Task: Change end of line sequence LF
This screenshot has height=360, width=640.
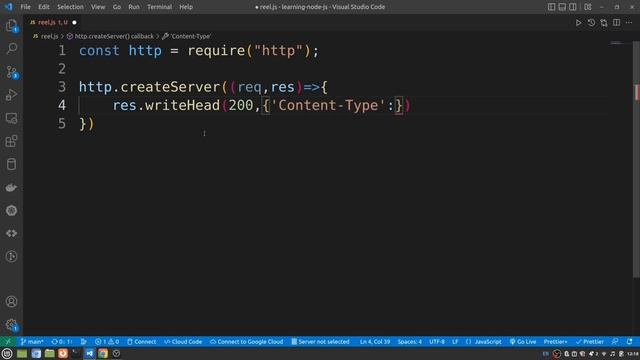Action: [455, 342]
